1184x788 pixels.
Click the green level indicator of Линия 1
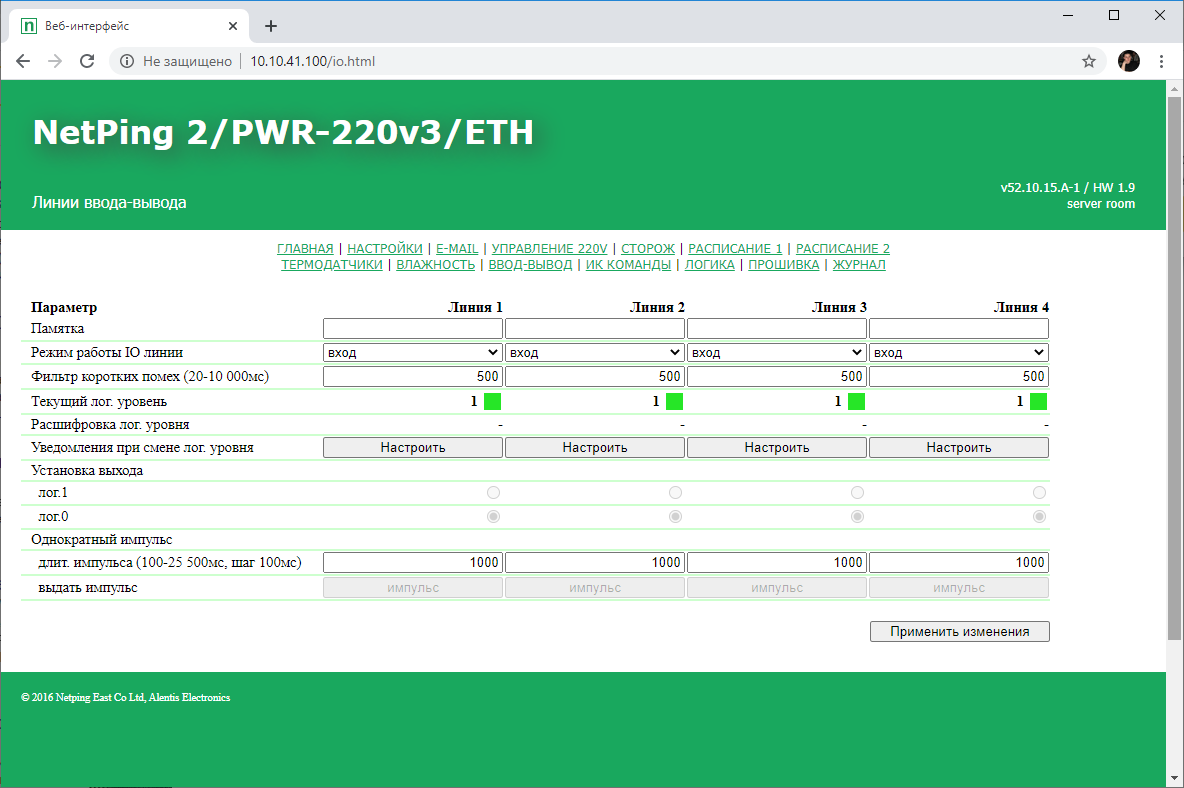pos(492,402)
